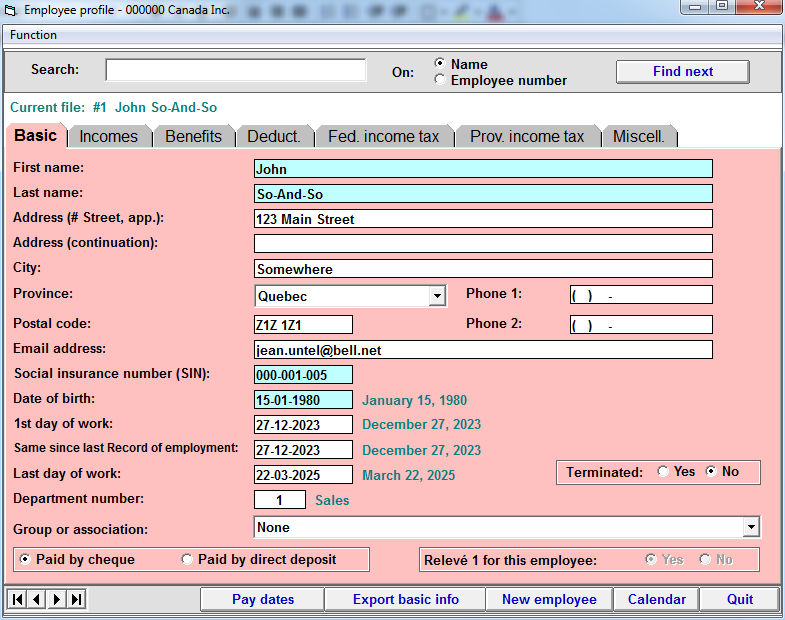Open the Function menu
This screenshot has height=620, width=785.
[x=33, y=35]
